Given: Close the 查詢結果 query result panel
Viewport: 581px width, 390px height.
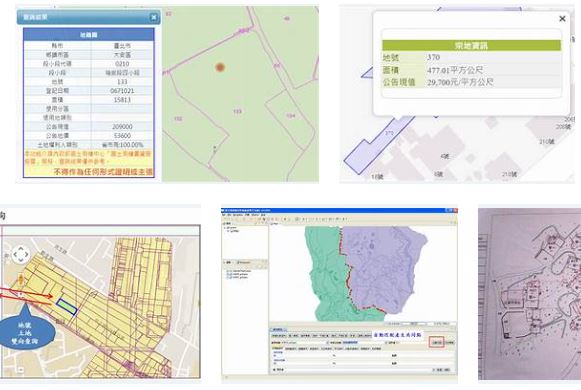Looking at the screenshot, I should (x=153, y=17).
